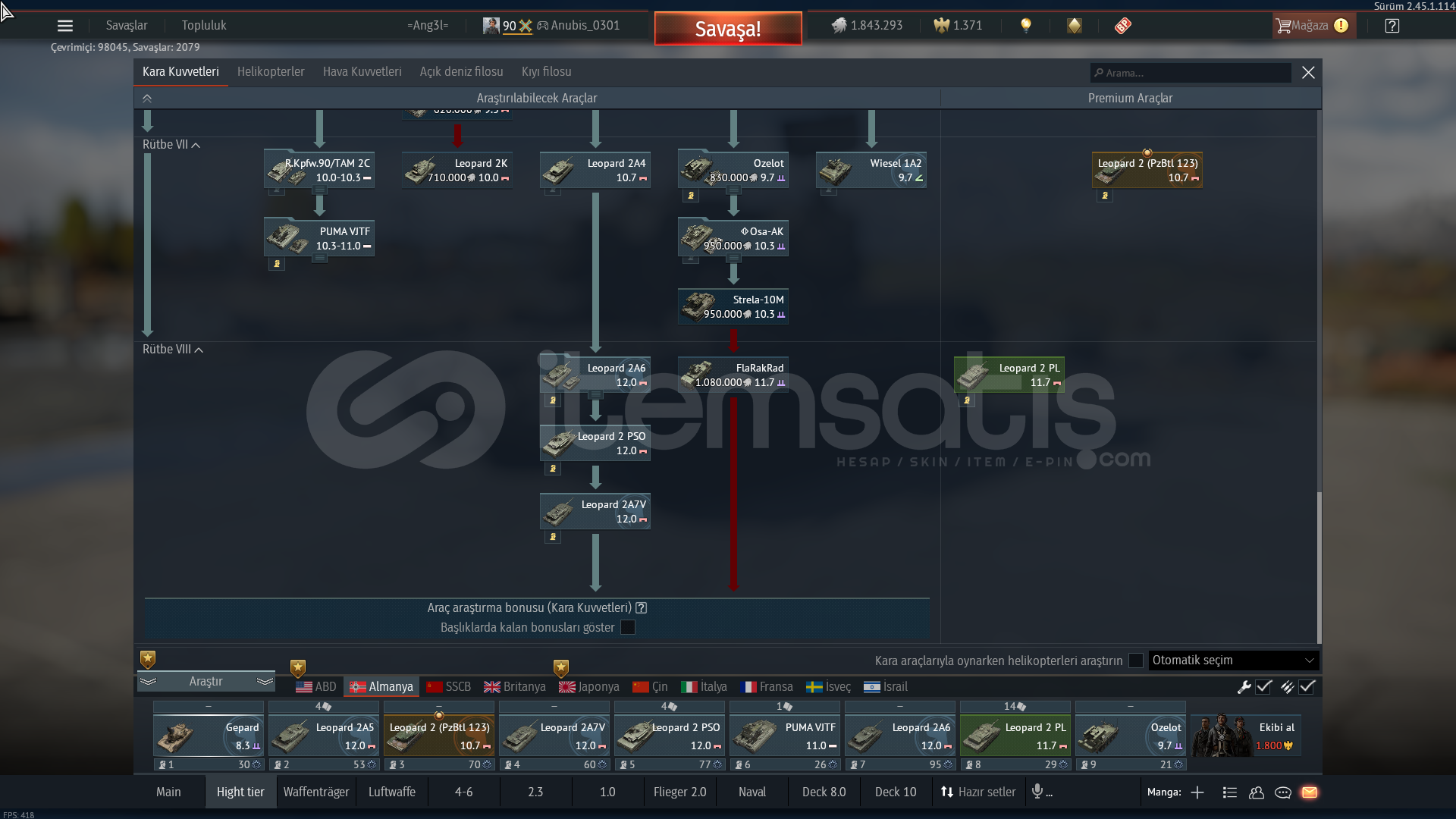
Task: Click the gold badge above Japonya
Action: 561,668
